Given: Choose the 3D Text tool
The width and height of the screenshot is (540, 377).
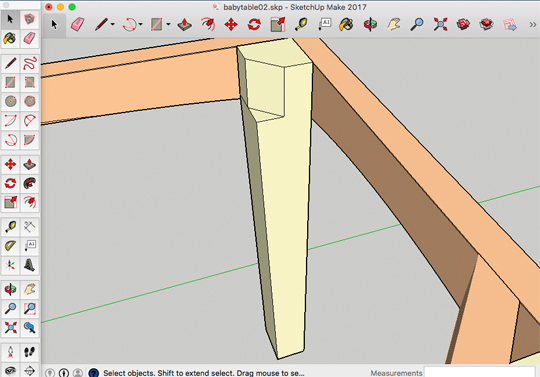Looking at the screenshot, I should click(x=30, y=265).
